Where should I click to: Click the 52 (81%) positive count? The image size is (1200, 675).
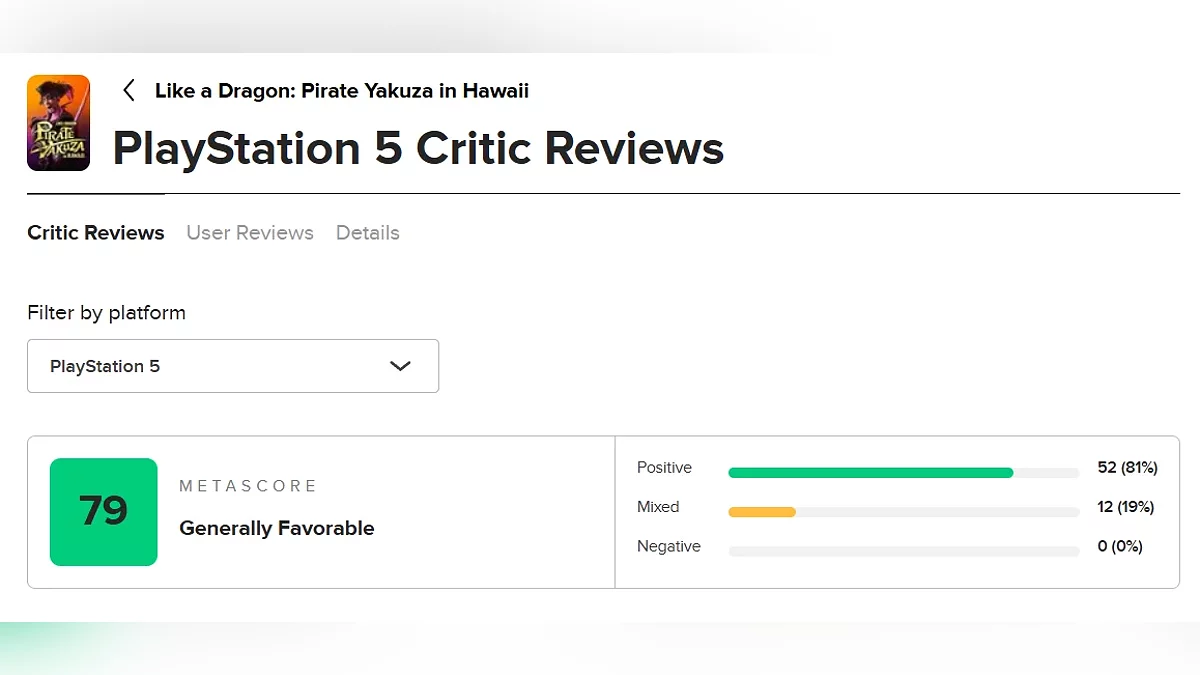(x=1127, y=468)
